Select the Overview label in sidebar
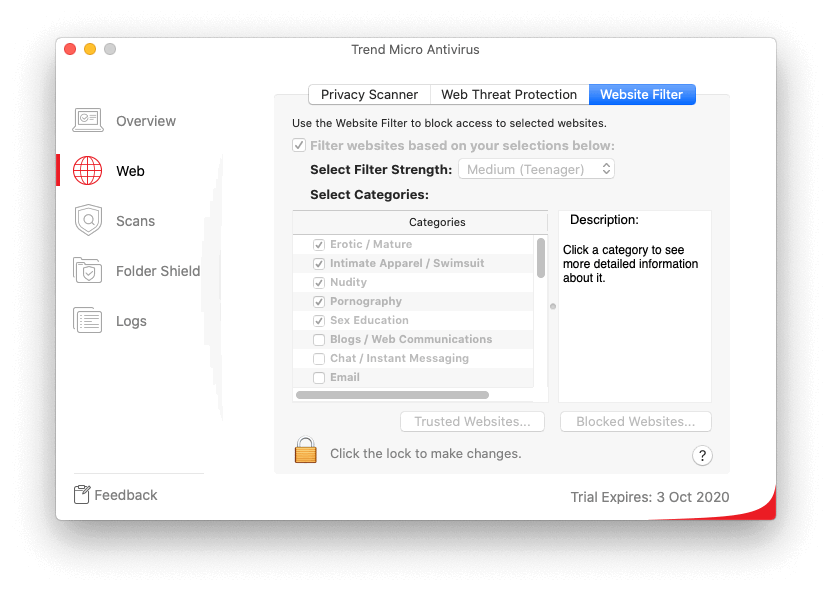The height and width of the screenshot is (594, 832). coord(146,121)
